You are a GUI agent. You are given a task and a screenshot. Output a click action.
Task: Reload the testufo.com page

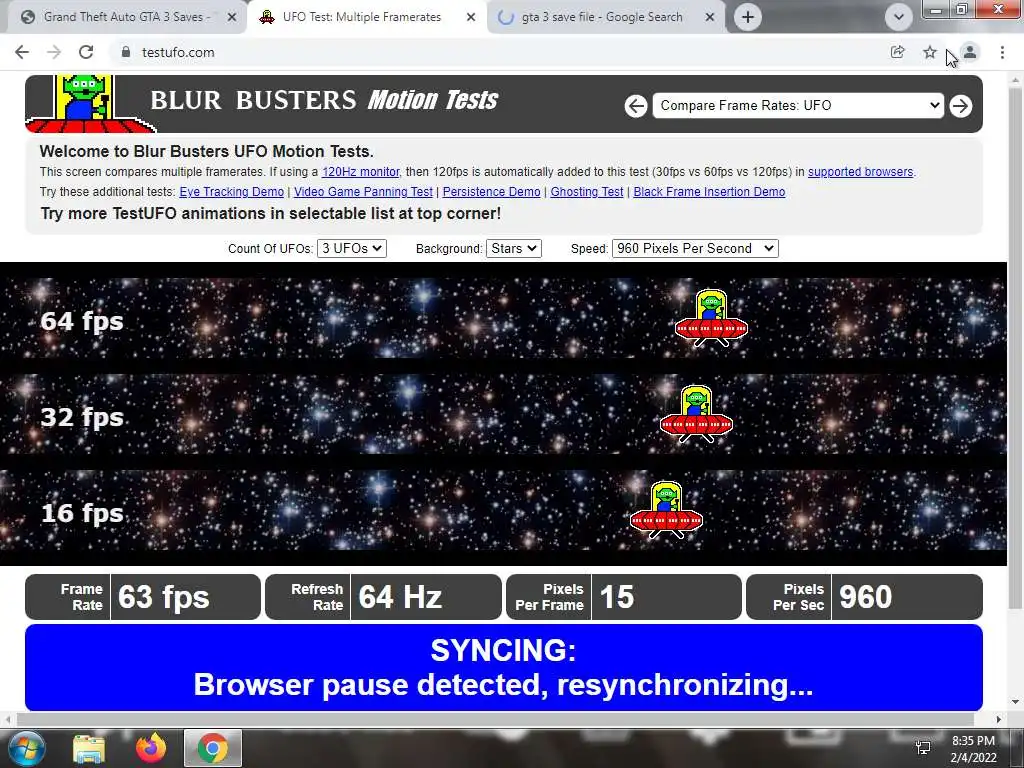click(86, 52)
